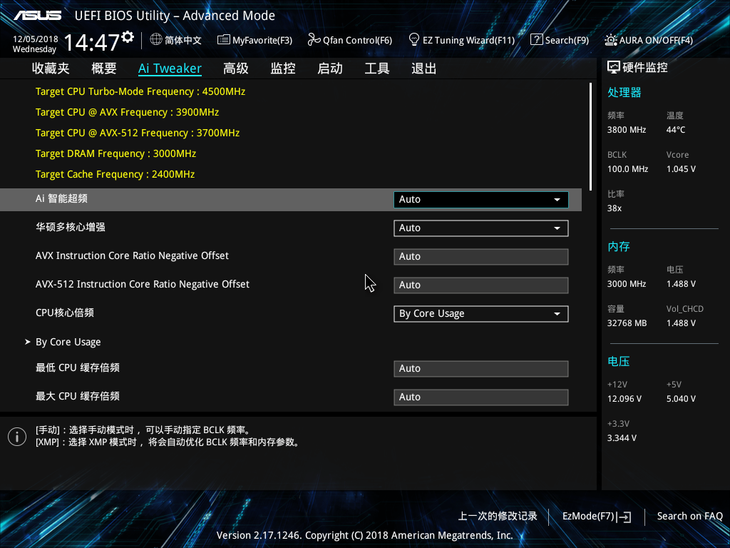Open the 监控 tab

(x=283, y=68)
